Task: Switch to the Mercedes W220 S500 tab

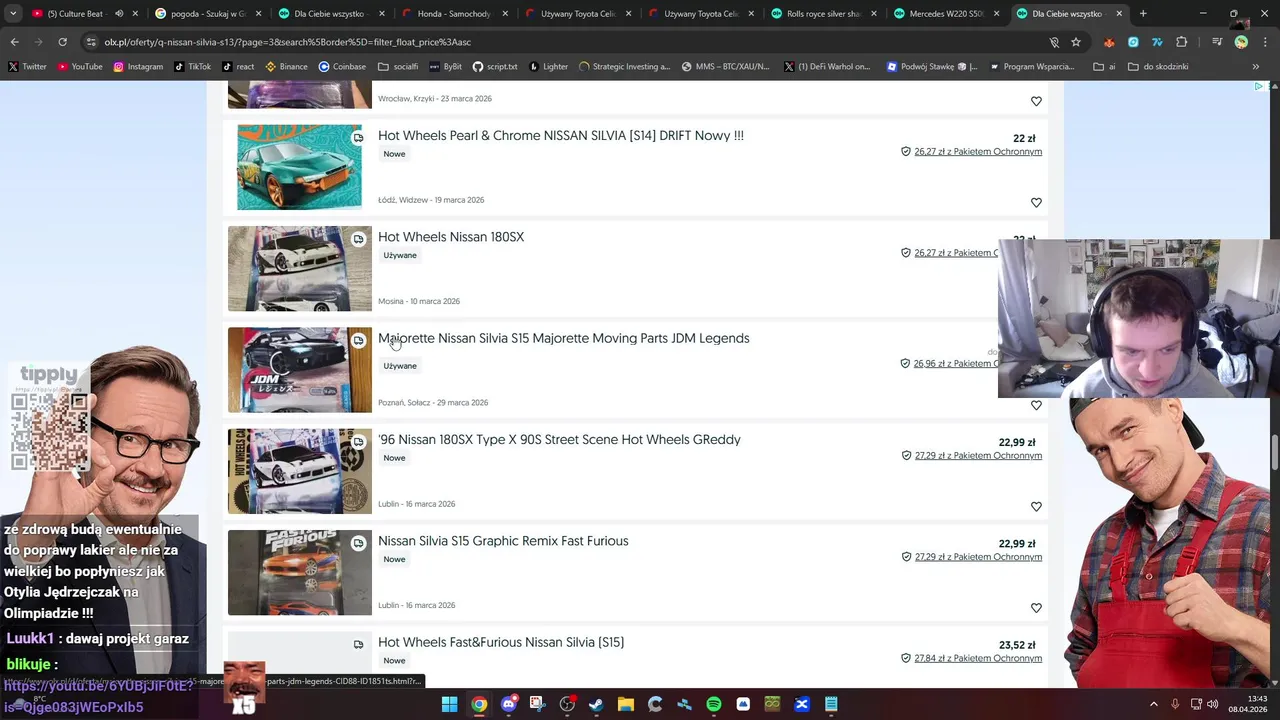Action: coord(946,14)
